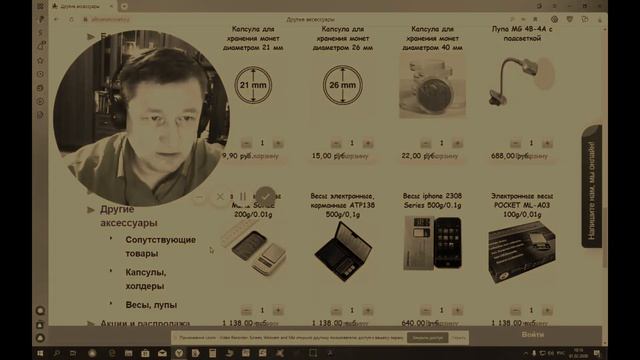Open Капсулы, холдеры subcategory
This screenshot has width=640, height=360.
click(x=146, y=279)
